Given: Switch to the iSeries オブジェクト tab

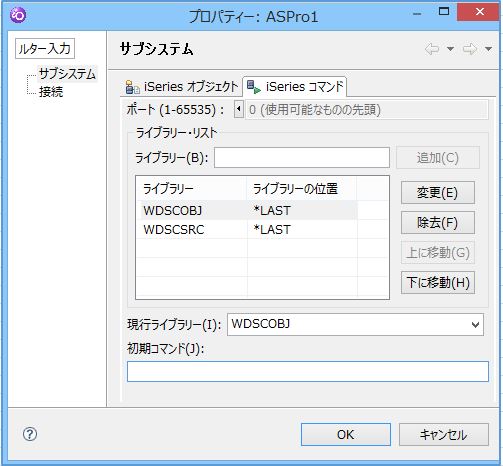Looking at the screenshot, I should [182, 87].
